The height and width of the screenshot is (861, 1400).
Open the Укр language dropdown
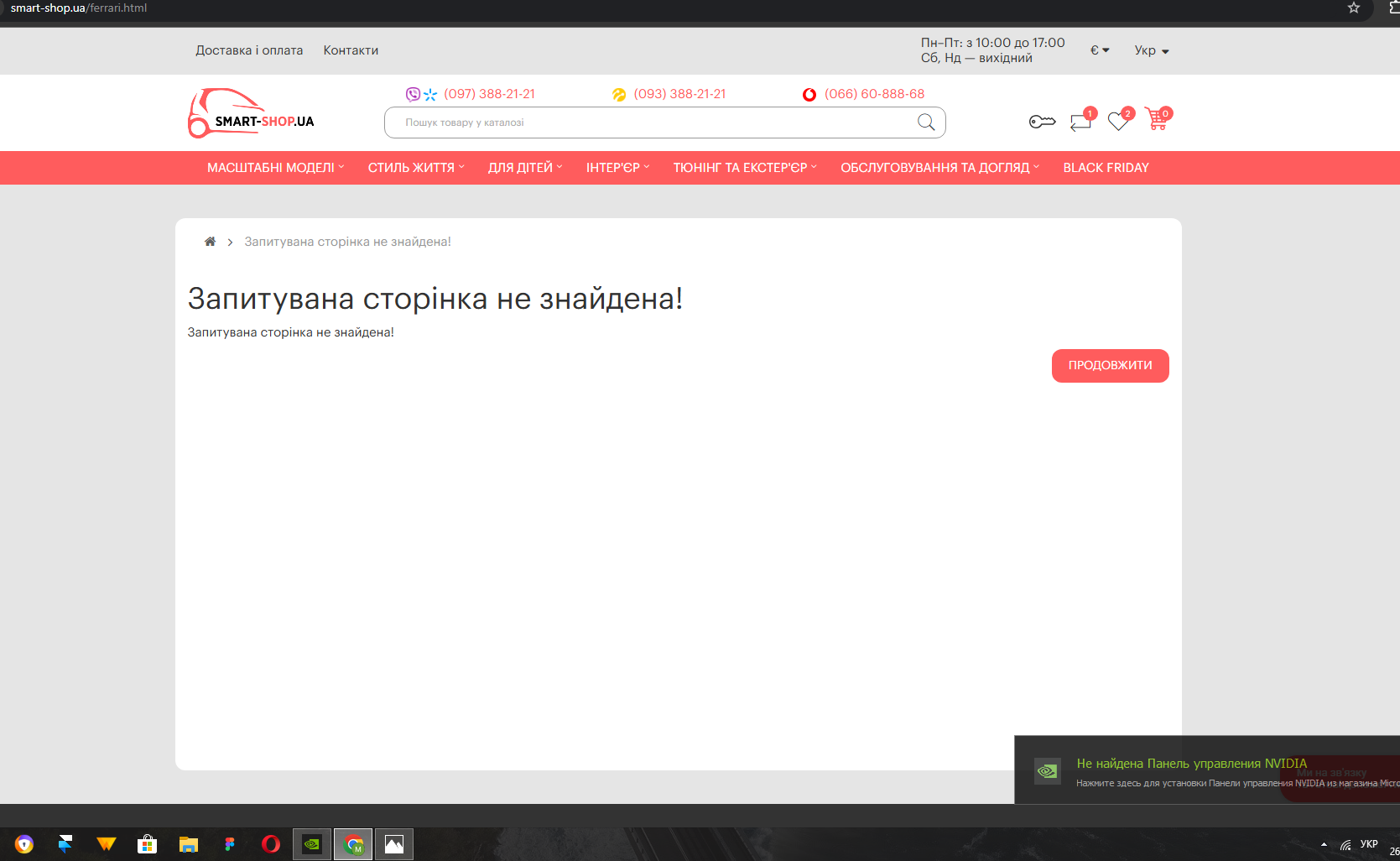tap(1151, 50)
